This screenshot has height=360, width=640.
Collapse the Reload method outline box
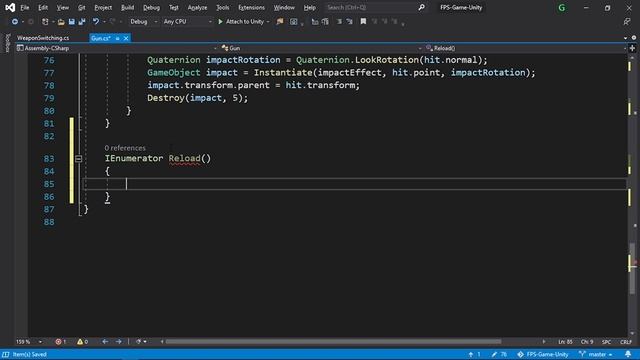[78, 158]
